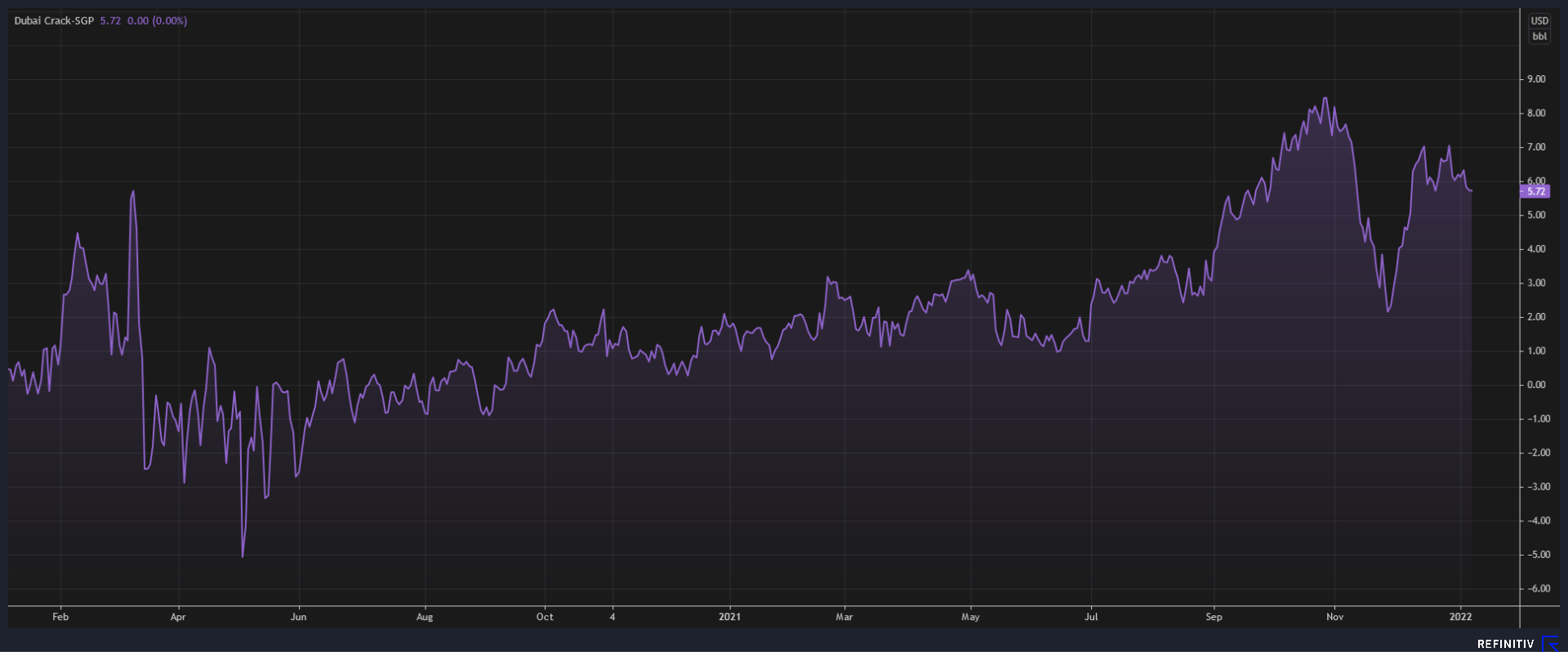Click the REFINITIV brand text
Viewport: 1568px width, 652px height.
tap(1506, 644)
